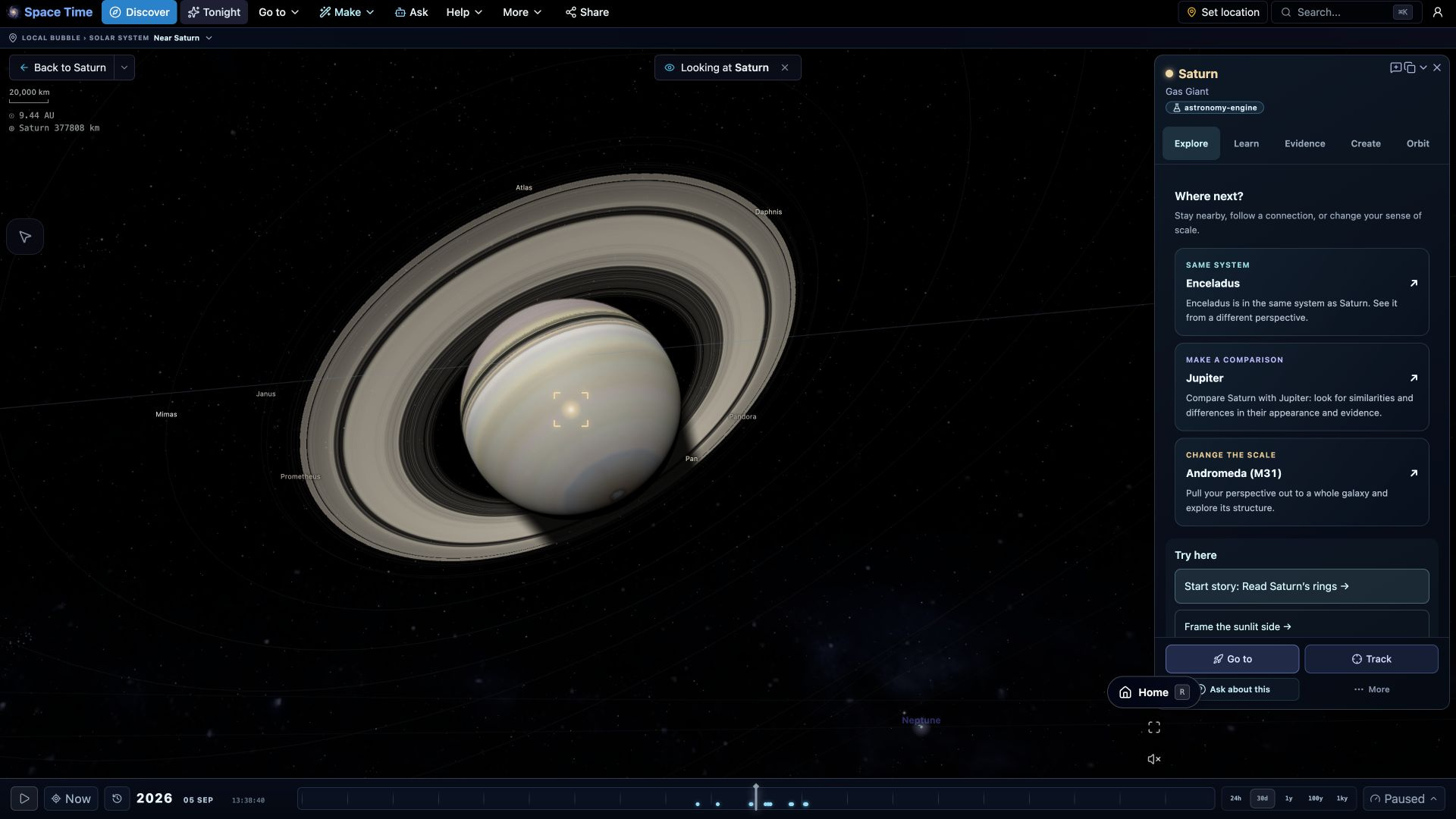Open the More options in Saturn panel
The width and height of the screenshot is (1456, 819).
tap(1371, 689)
